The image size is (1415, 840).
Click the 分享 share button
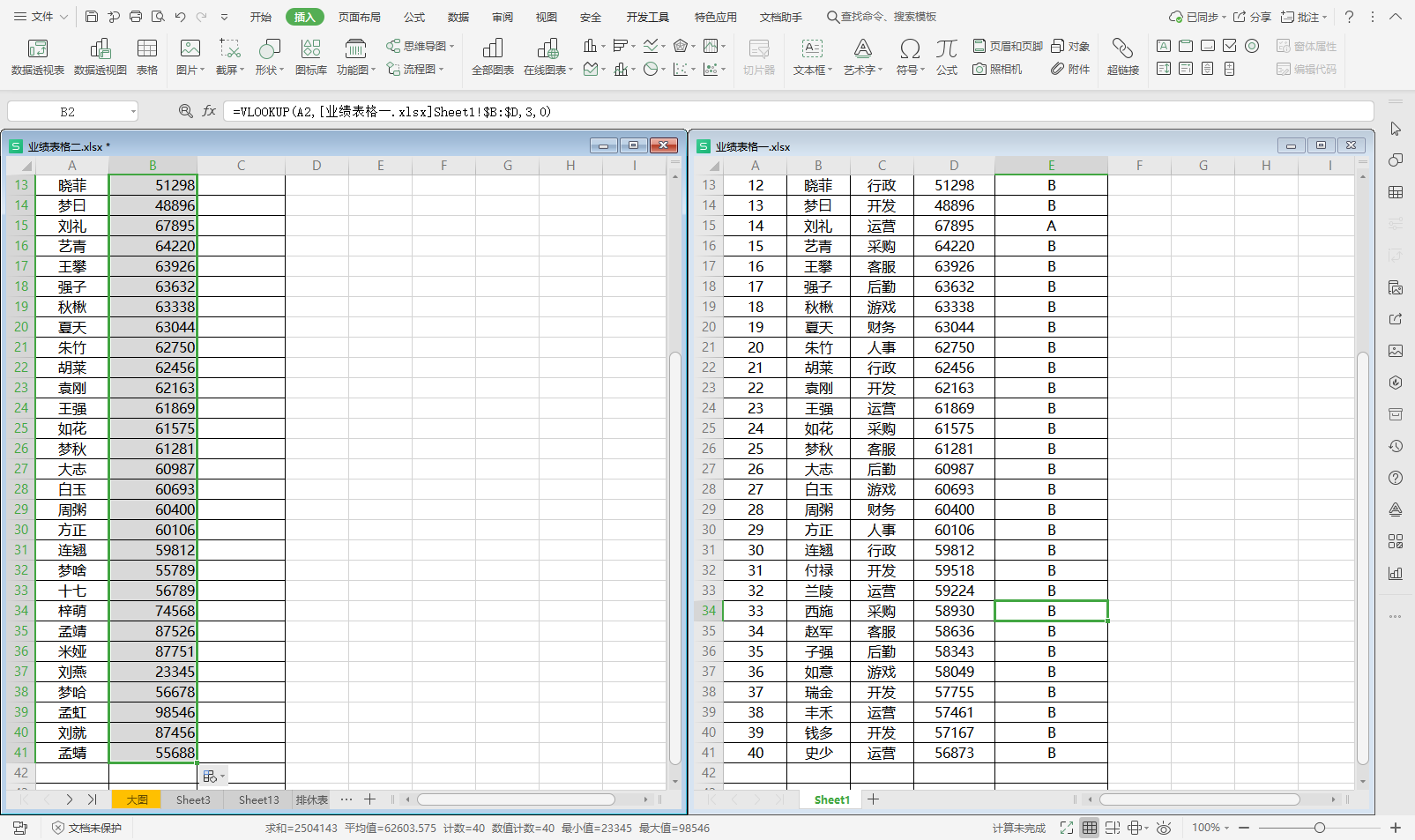1252,17
